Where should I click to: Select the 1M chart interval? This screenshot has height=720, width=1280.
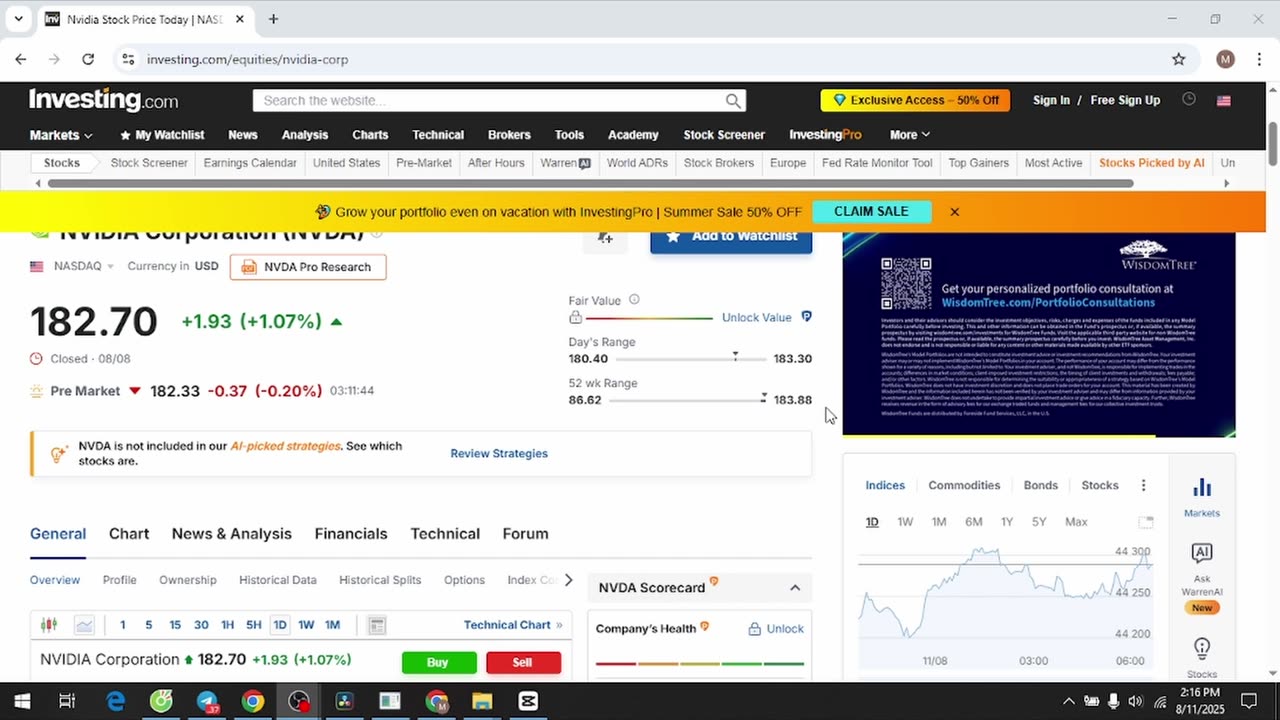coord(332,625)
